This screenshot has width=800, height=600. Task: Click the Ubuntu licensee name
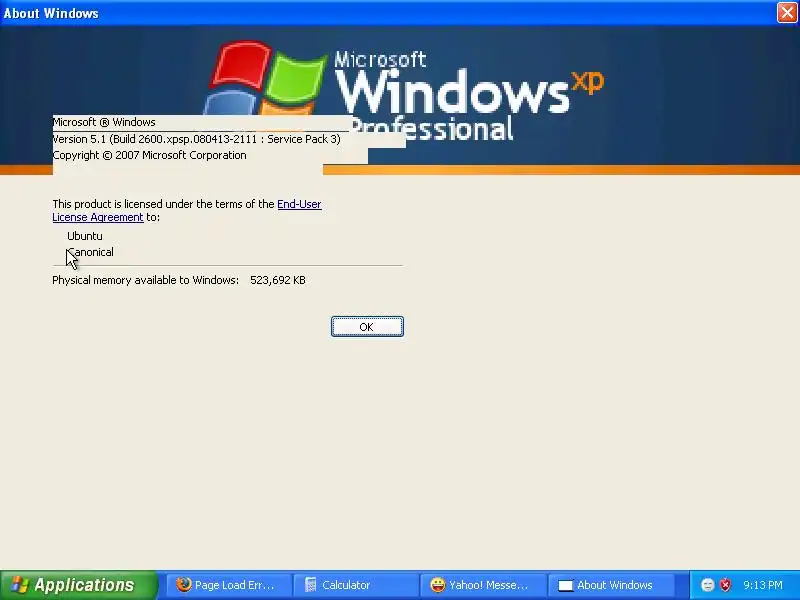85,236
